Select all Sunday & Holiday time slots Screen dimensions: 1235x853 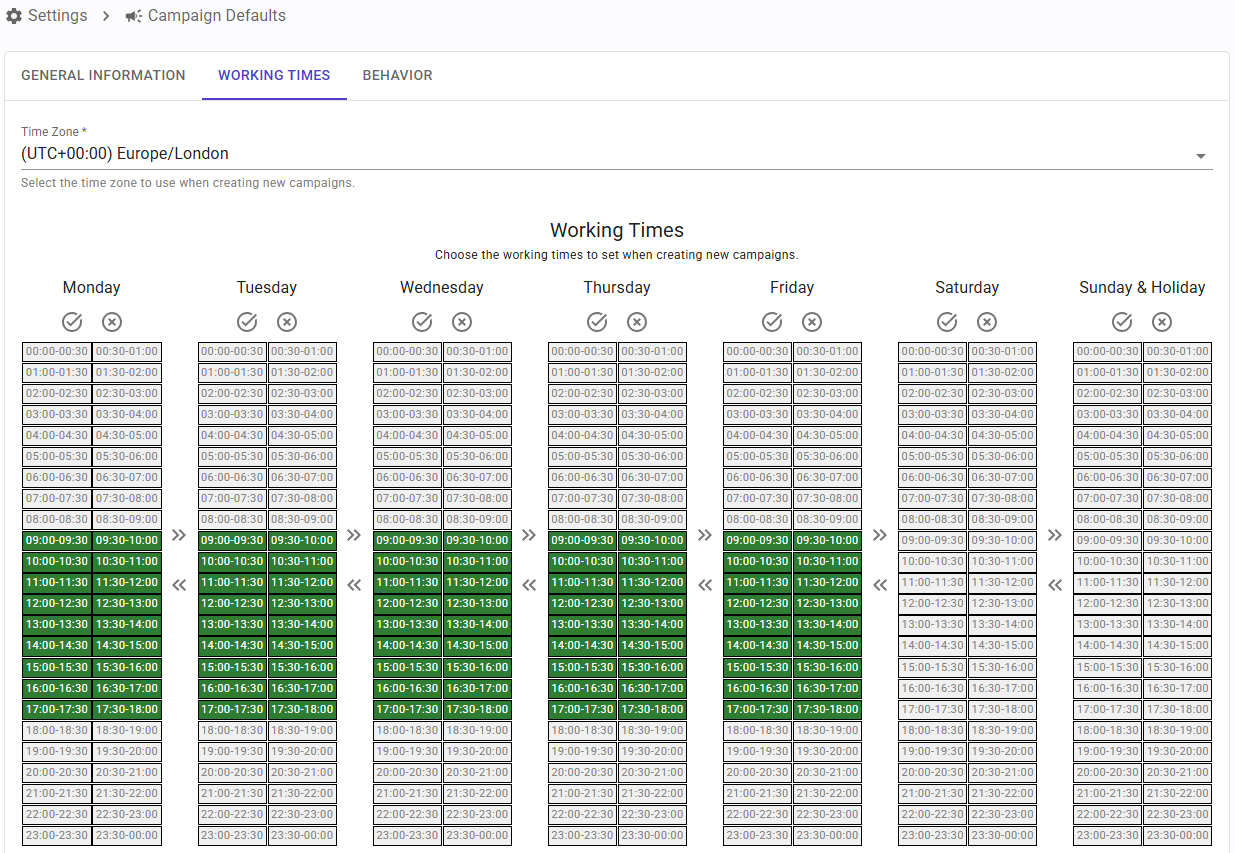(x=1122, y=322)
